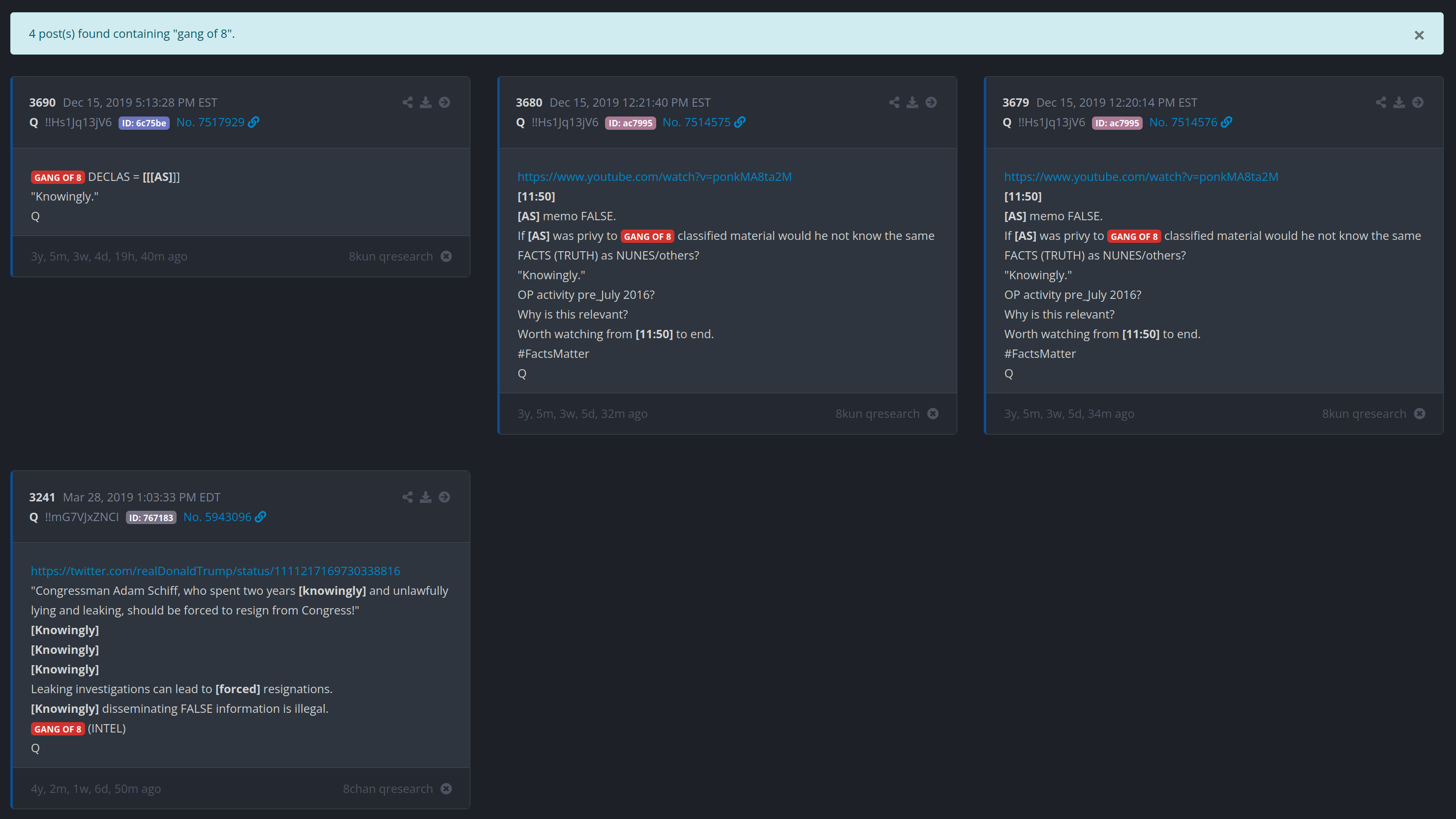Download post 3680
Image resolution: width=1456 pixels, height=819 pixels.
pos(912,102)
